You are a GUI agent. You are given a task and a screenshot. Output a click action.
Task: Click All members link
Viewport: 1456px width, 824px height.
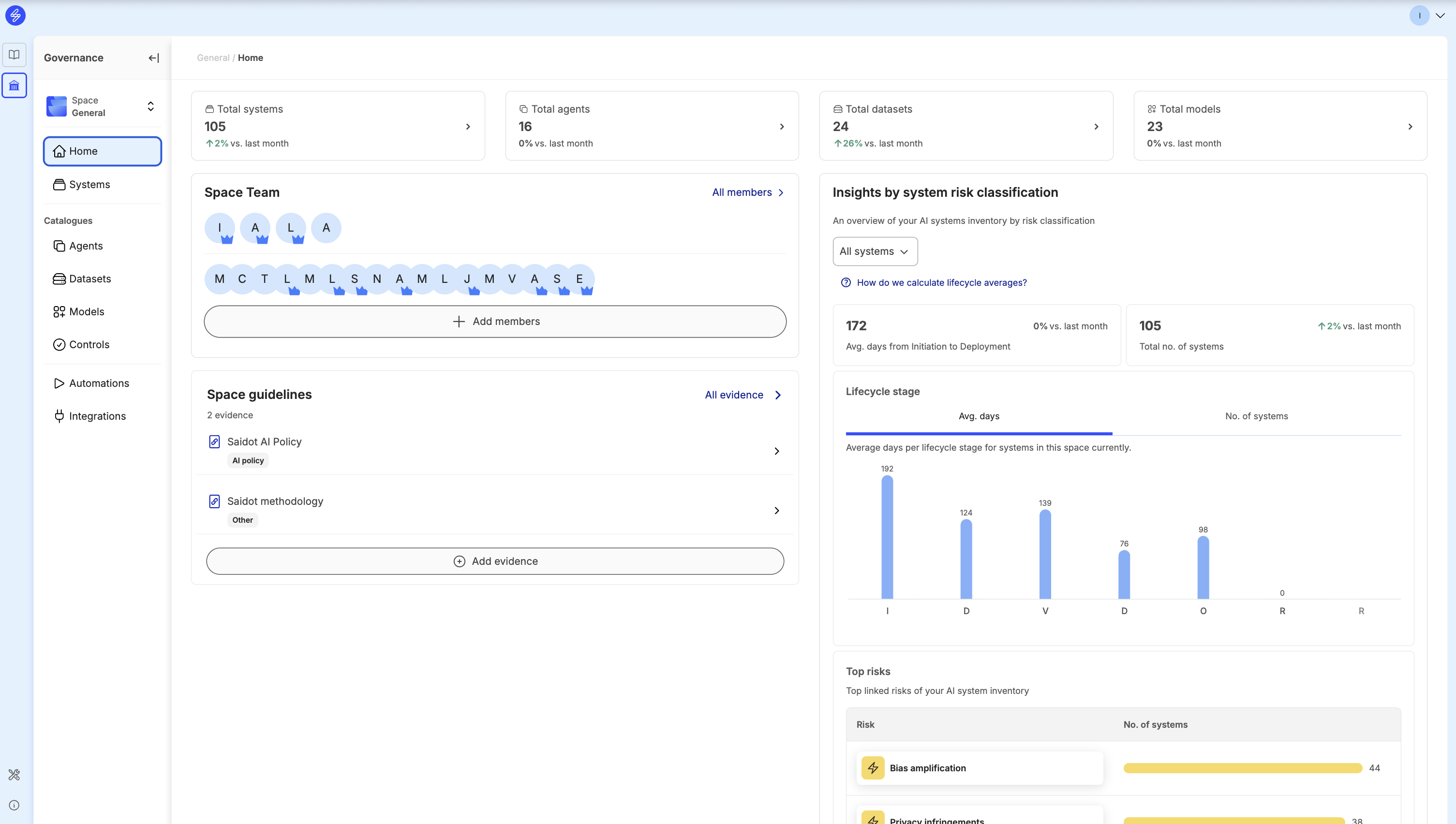[x=748, y=192]
